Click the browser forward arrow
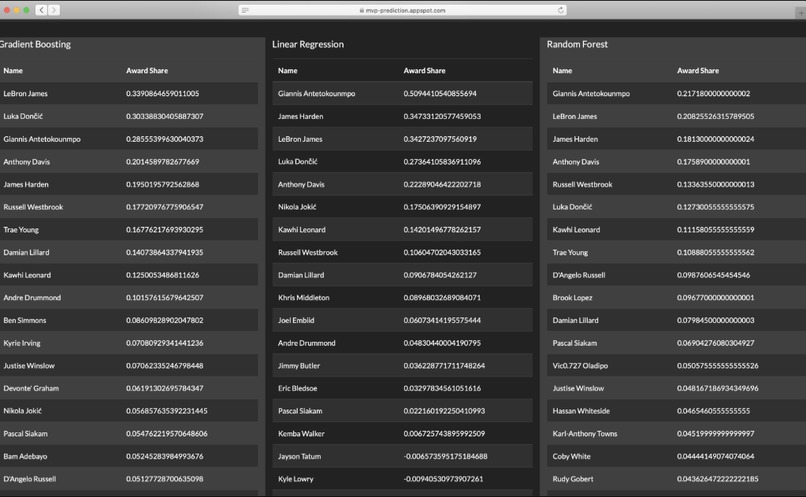This screenshot has width=806, height=497. (x=54, y=10)
